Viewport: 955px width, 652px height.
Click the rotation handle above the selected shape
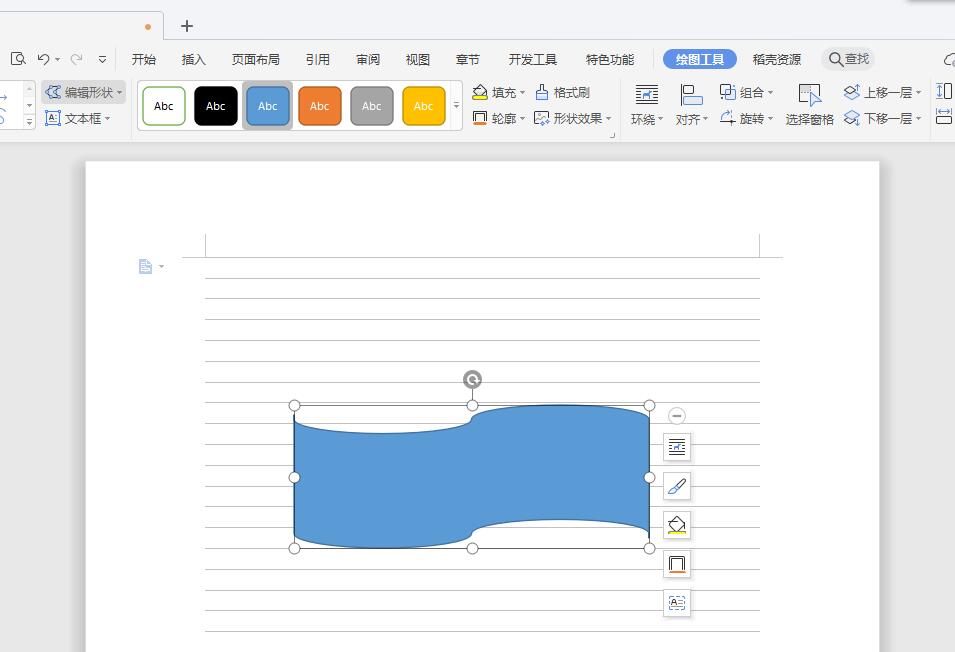pos(471,379)
